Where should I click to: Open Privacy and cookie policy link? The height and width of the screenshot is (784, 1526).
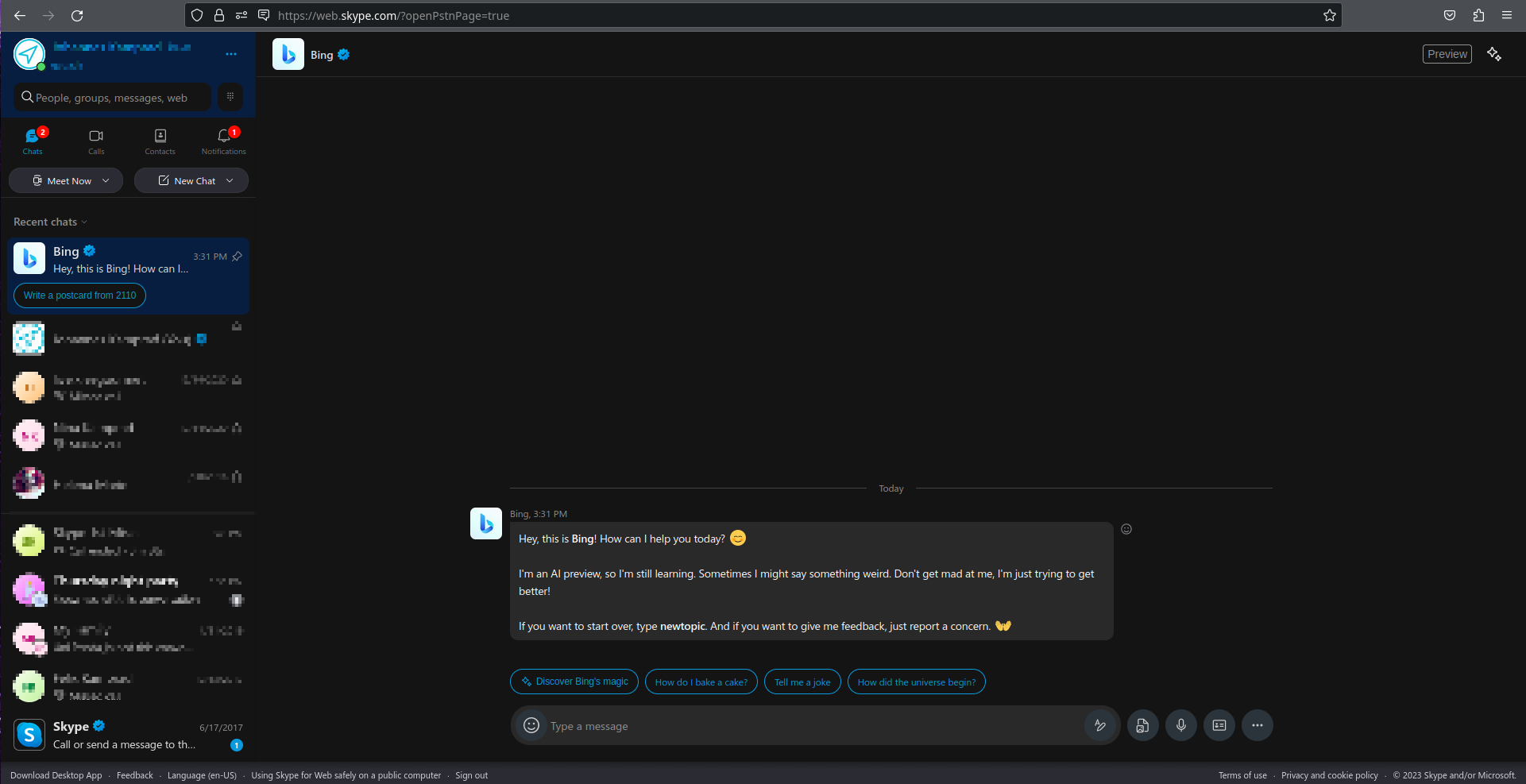(1330, 775)
